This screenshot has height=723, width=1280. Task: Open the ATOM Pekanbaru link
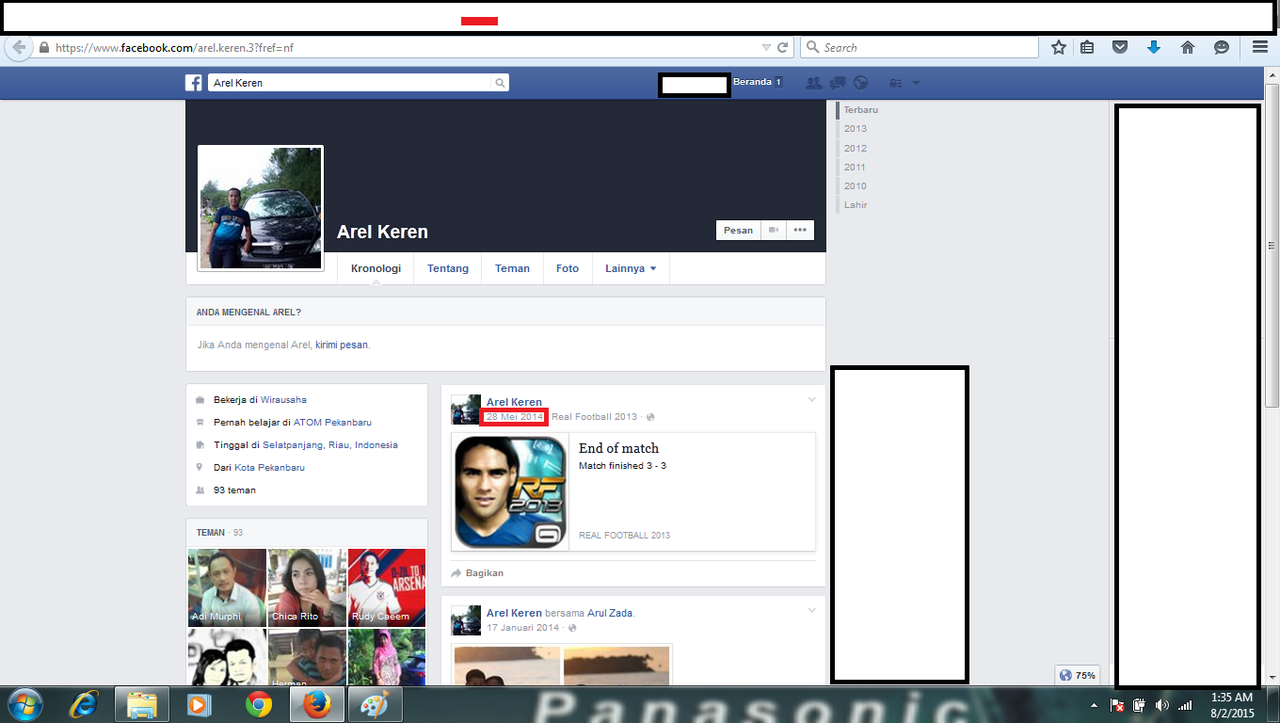[333, 423]
